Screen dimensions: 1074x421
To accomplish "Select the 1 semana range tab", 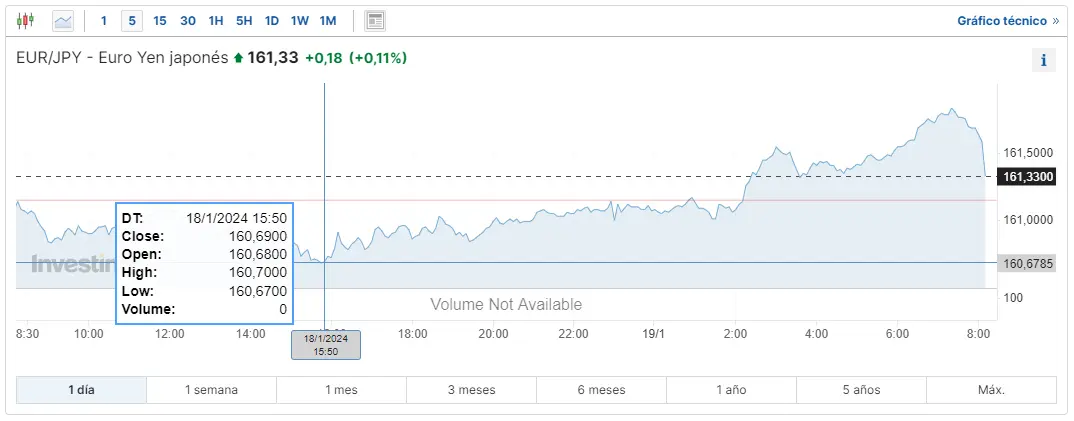I will [x=212, y=390].
